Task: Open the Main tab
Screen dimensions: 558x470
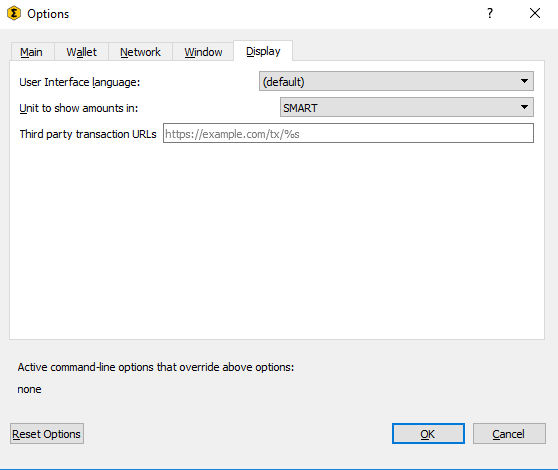Action: 32,52
